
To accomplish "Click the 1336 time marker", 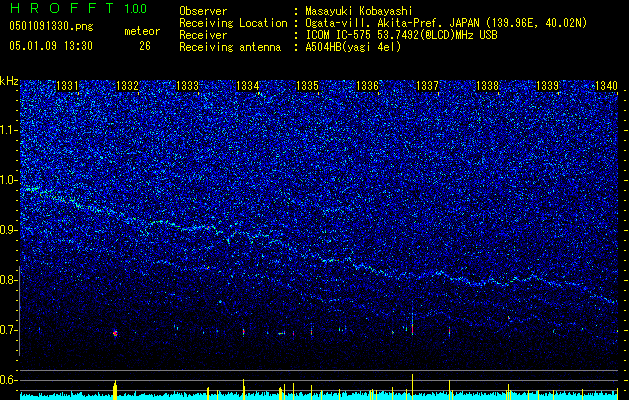I will tap(367, 85).
